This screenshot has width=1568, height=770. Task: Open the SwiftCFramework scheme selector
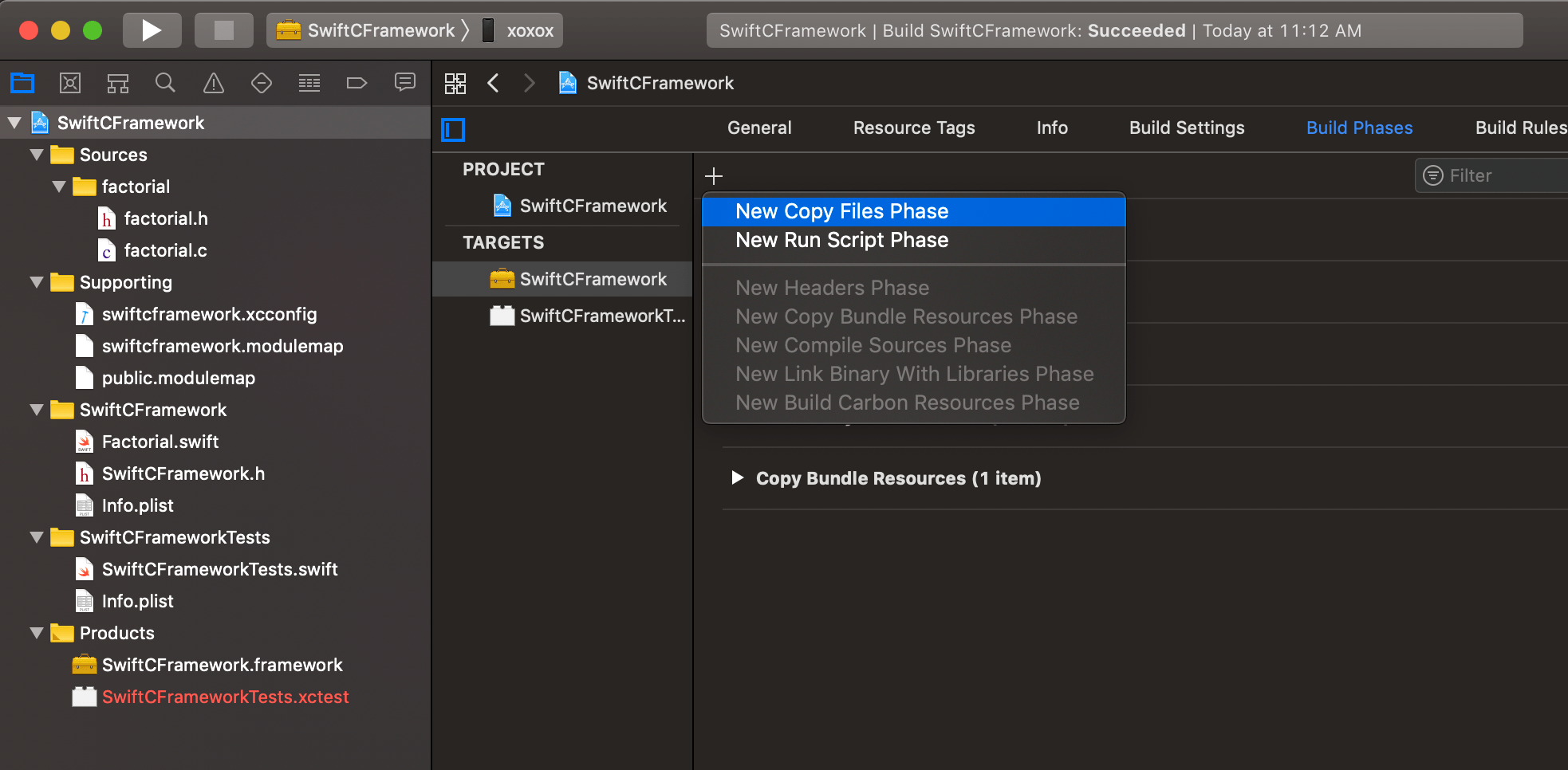tap(366, 30)
